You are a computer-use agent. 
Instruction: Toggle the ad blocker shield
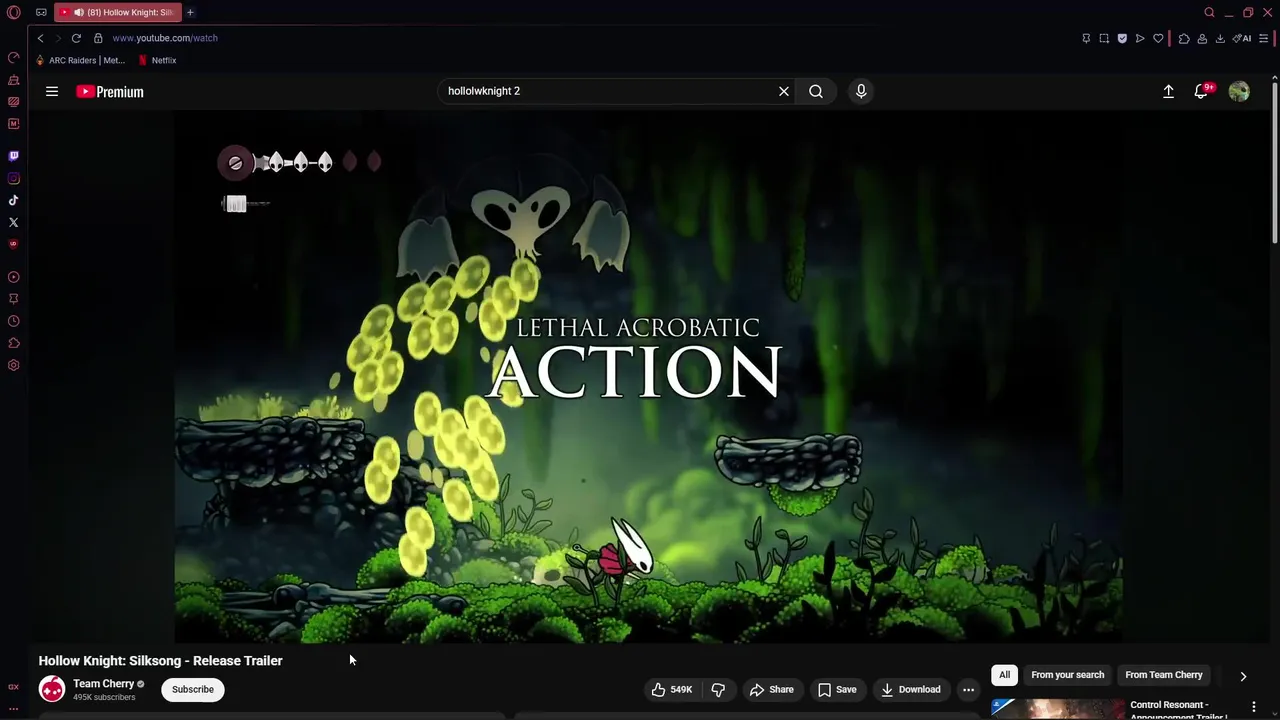(1122, 38)
